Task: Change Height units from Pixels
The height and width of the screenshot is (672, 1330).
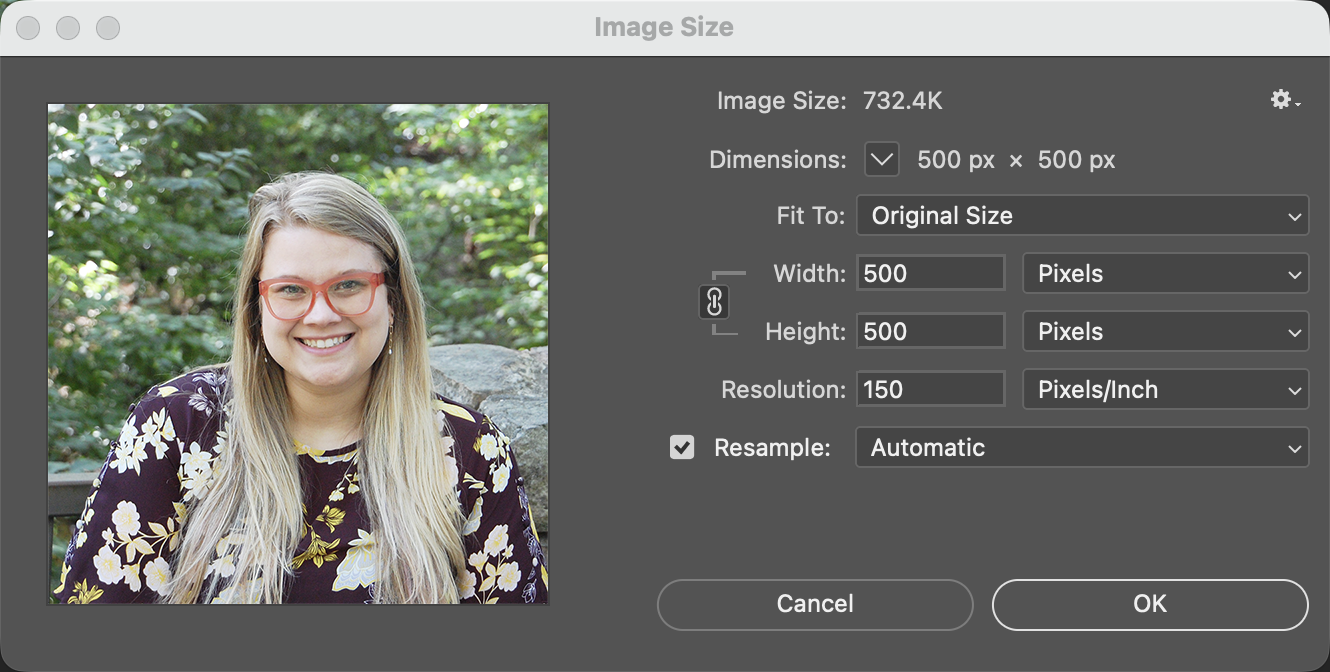Action: pos(1166,332)
